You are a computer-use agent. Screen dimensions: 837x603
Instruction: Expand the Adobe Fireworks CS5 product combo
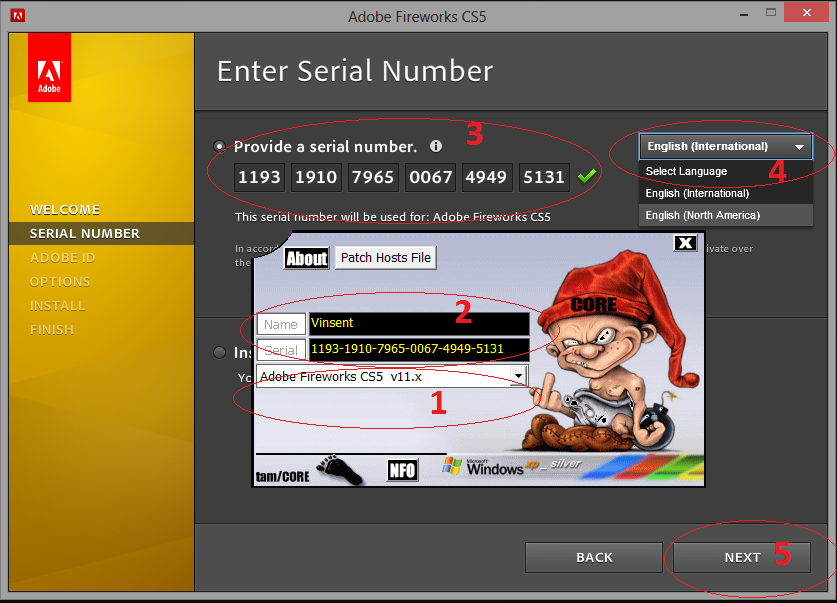click(518, 376)
